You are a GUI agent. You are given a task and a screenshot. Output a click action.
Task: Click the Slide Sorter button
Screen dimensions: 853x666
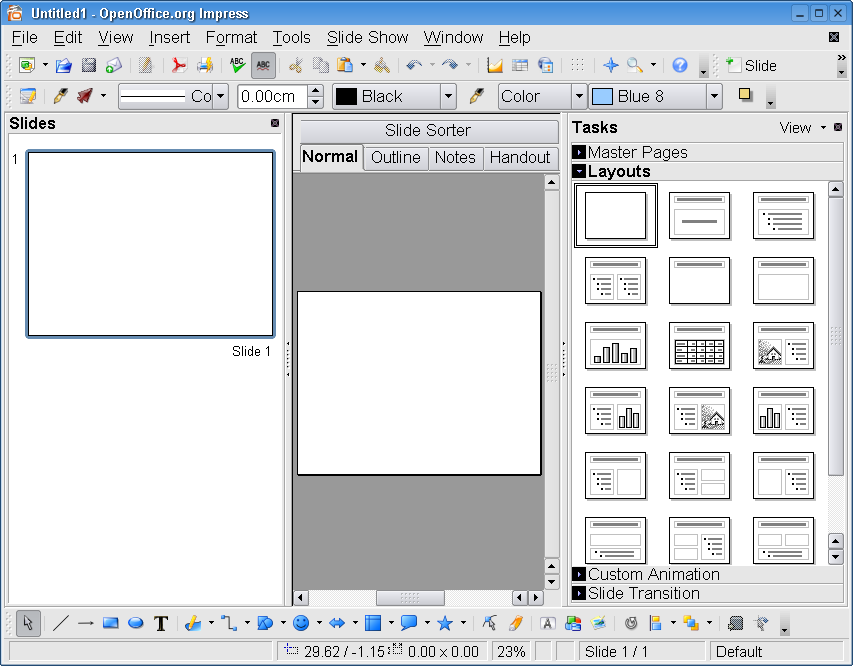(x=428, y=131)
